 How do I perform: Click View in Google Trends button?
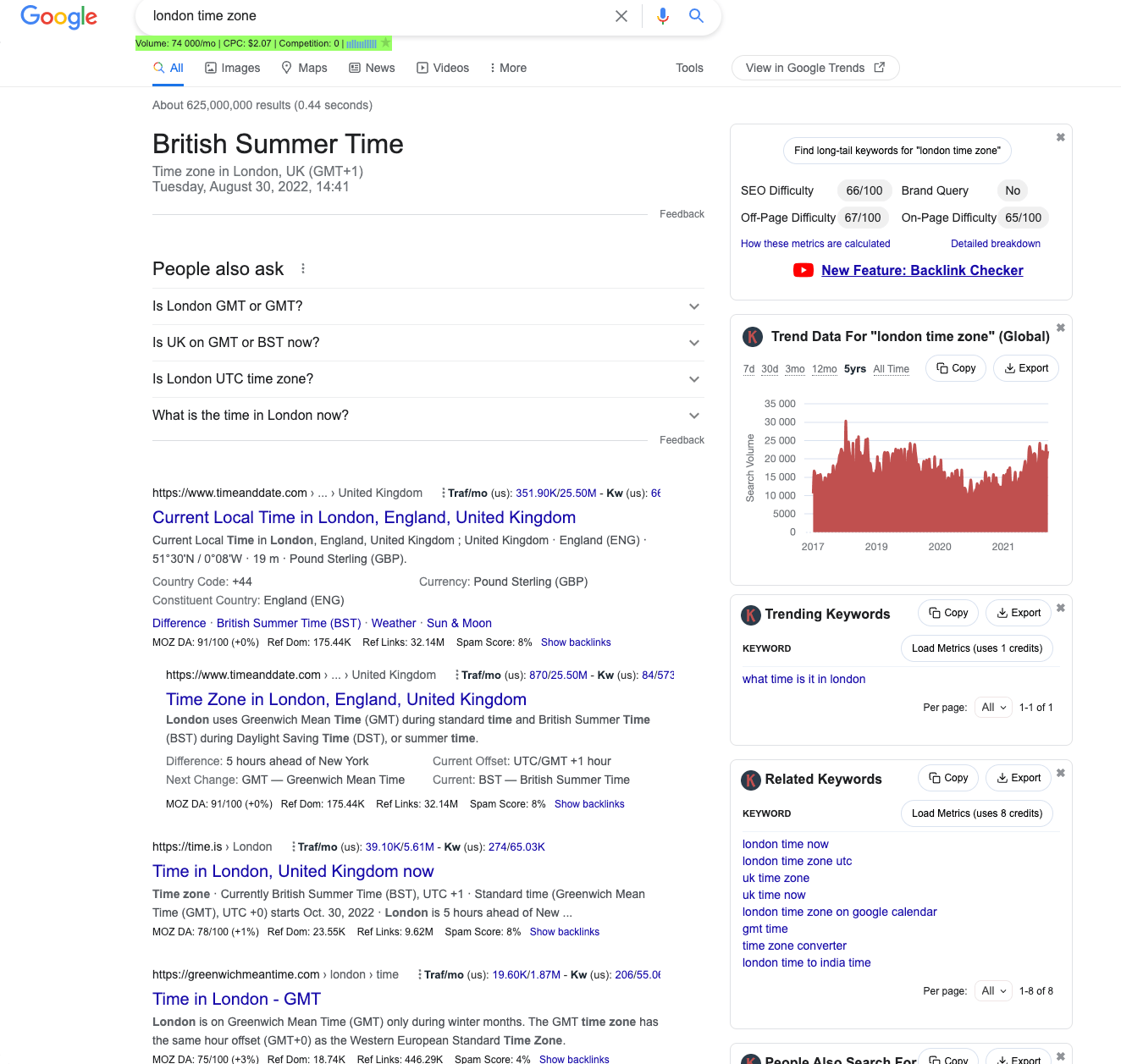click(x=815, y=68)
